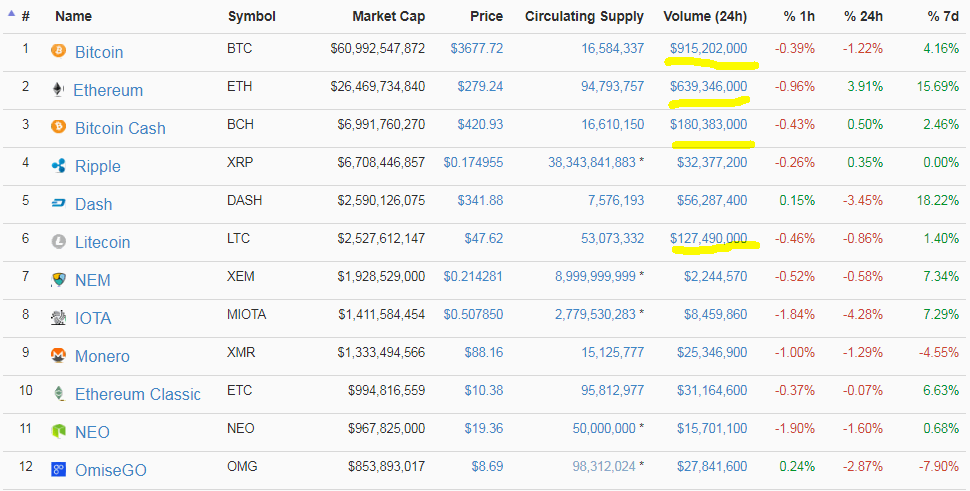Sort by Circulating Supply header
The height and width of the screenshot is (491, 970).
pos(585,17)
